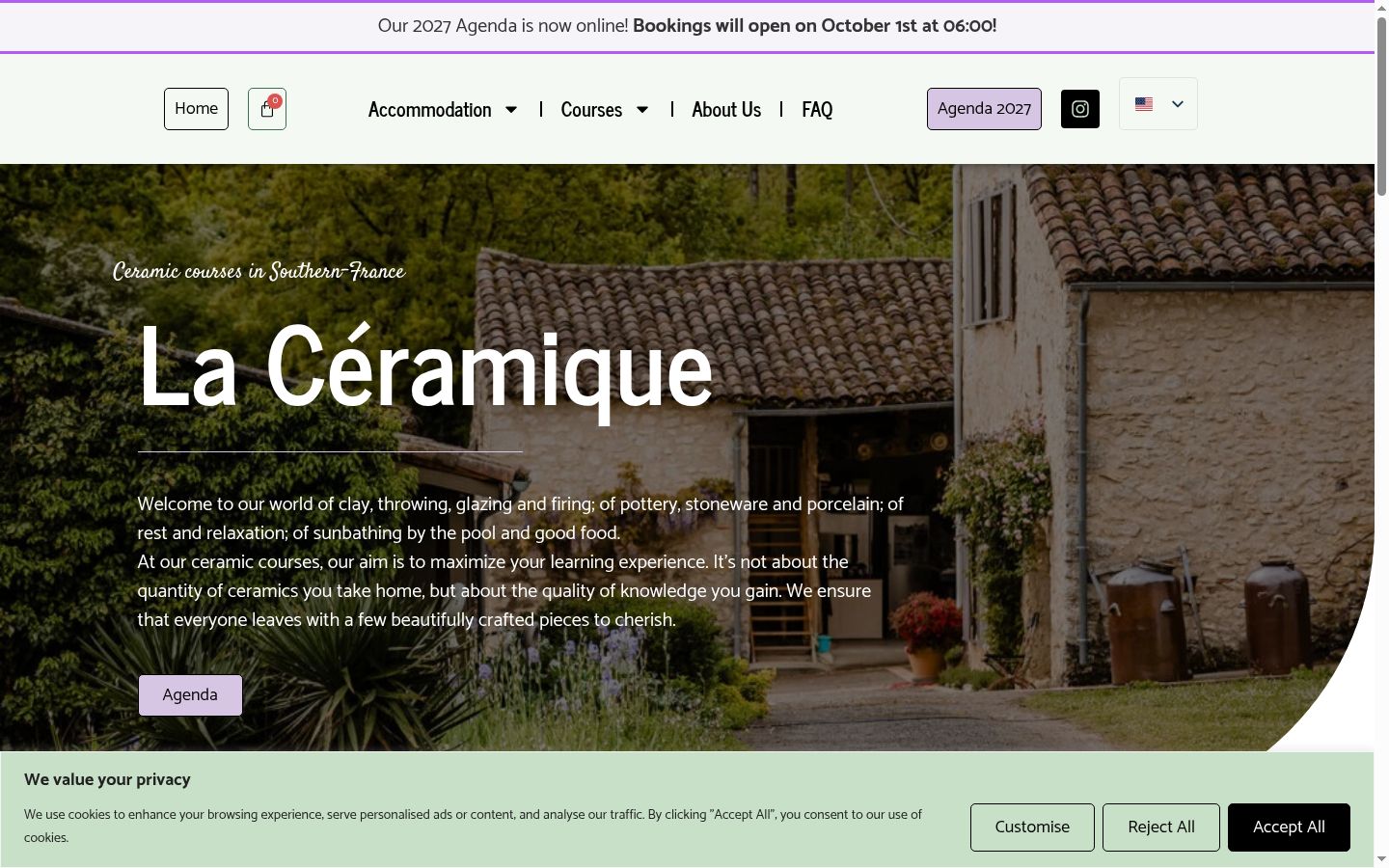Open the Accommodation menu
The width and height of the screenshot is (1389, 868).
point(430,110)
